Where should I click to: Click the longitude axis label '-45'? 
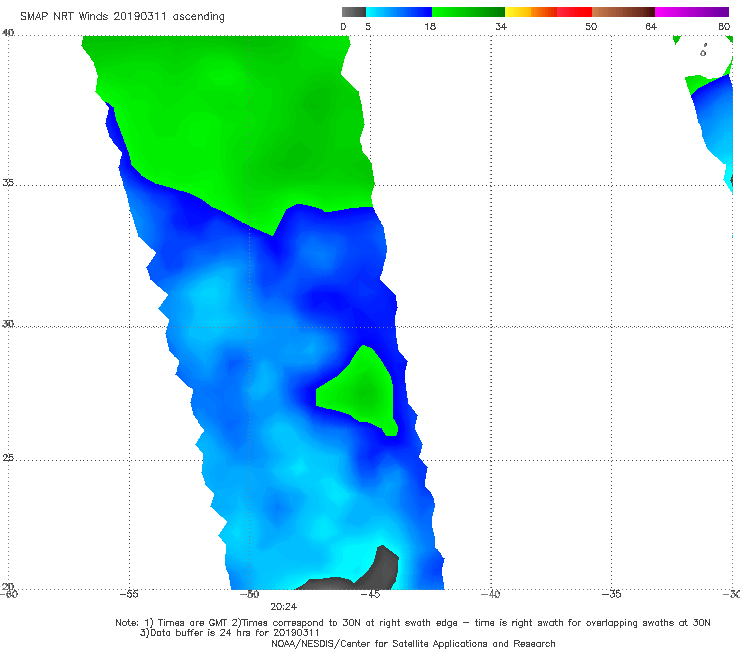pos(370,594)
